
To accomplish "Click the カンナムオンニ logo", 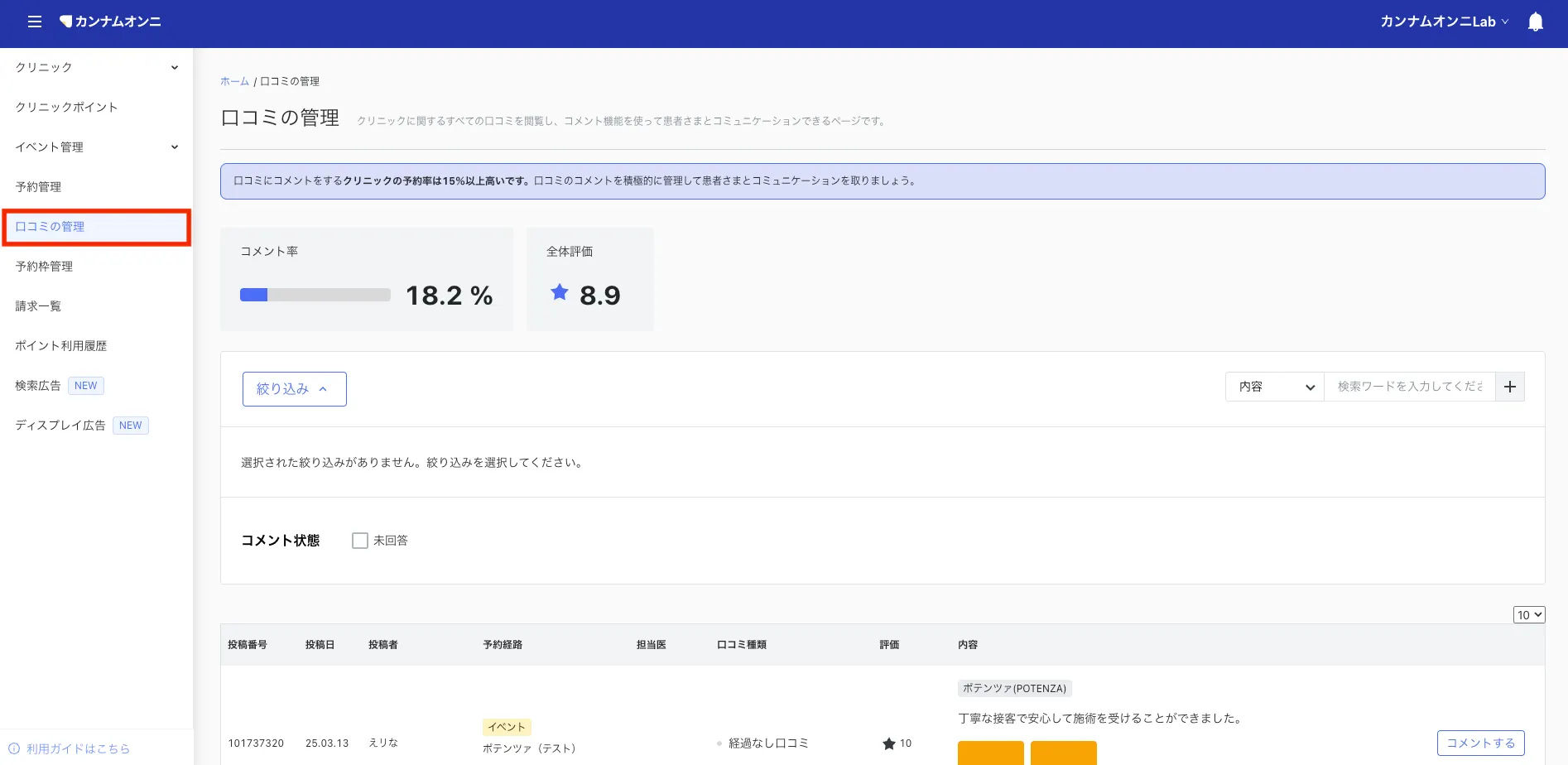I will coord(110,22).
